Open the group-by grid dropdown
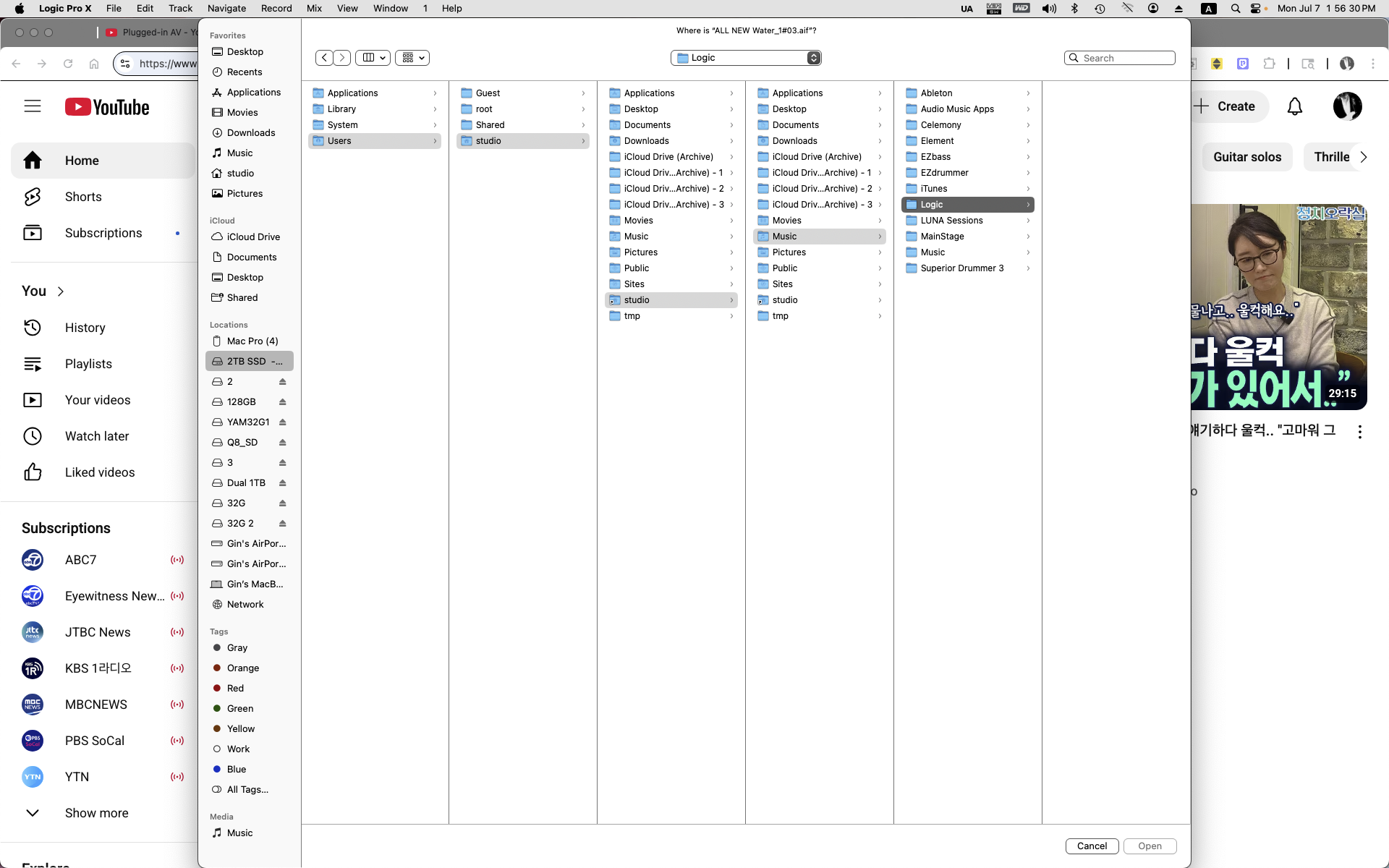The image size is (1389, 868). click(x=412, y=58)
